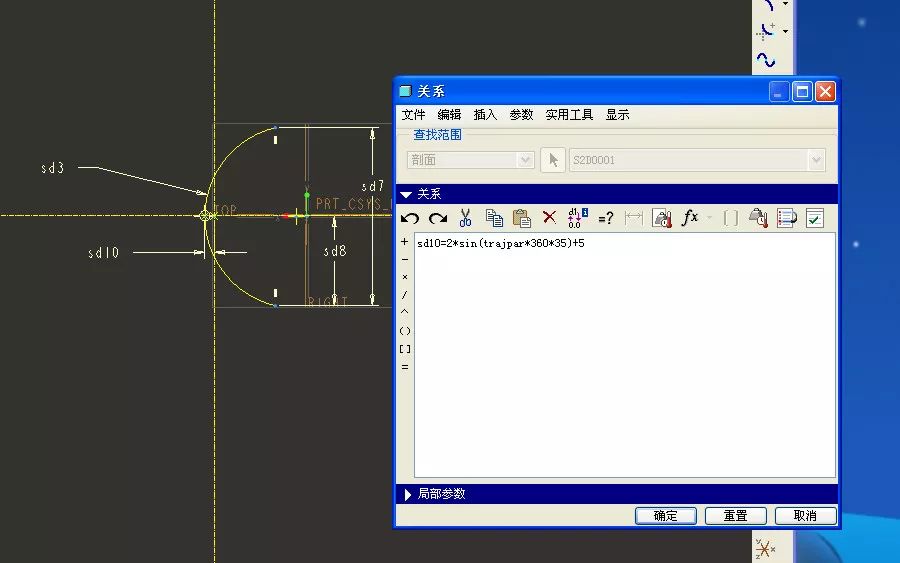The height and width of the screenshot is (563, 900).
Task: Select the sd7 dimension label in sketch
Action: click(372, 186)
